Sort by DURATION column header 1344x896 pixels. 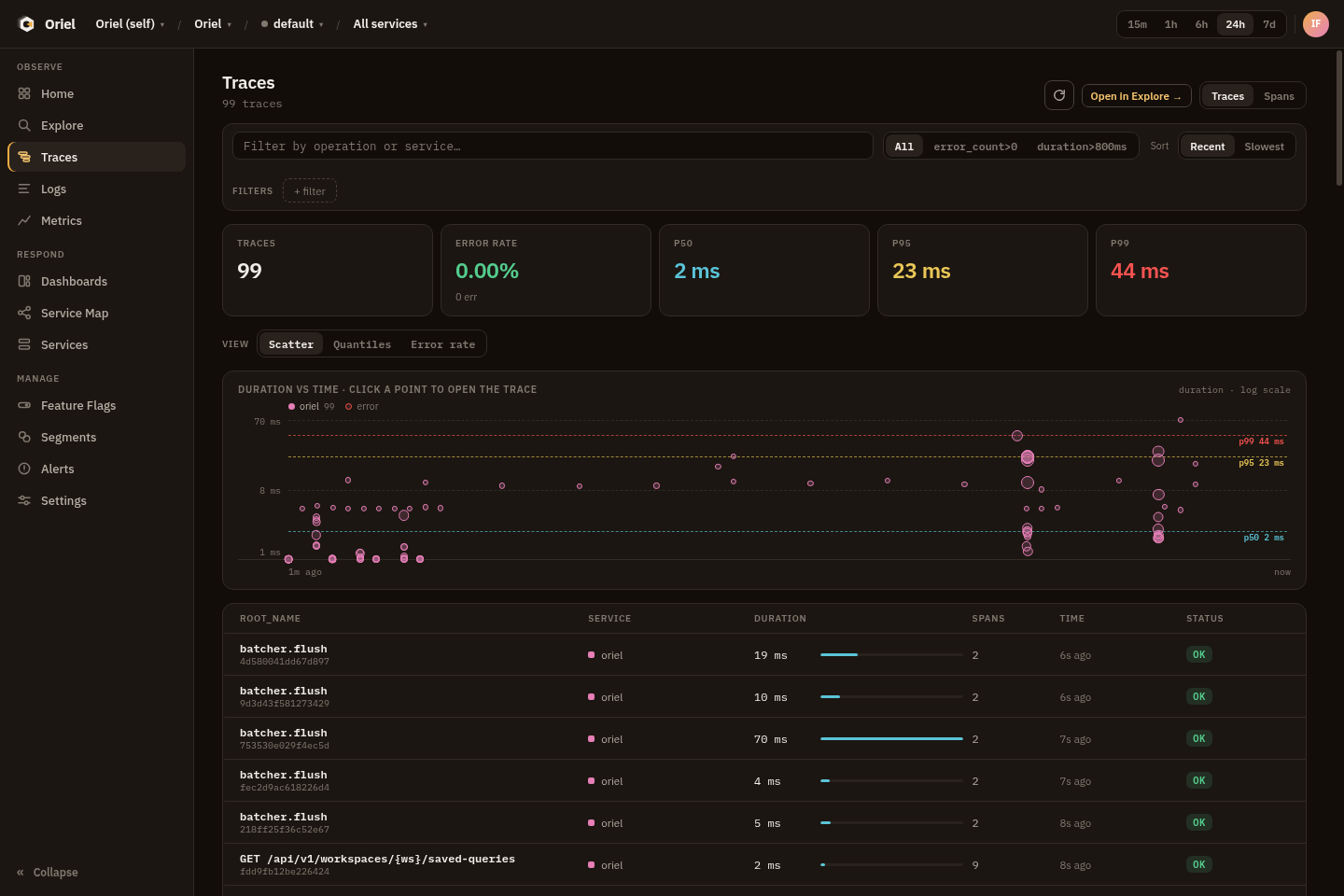780,619
